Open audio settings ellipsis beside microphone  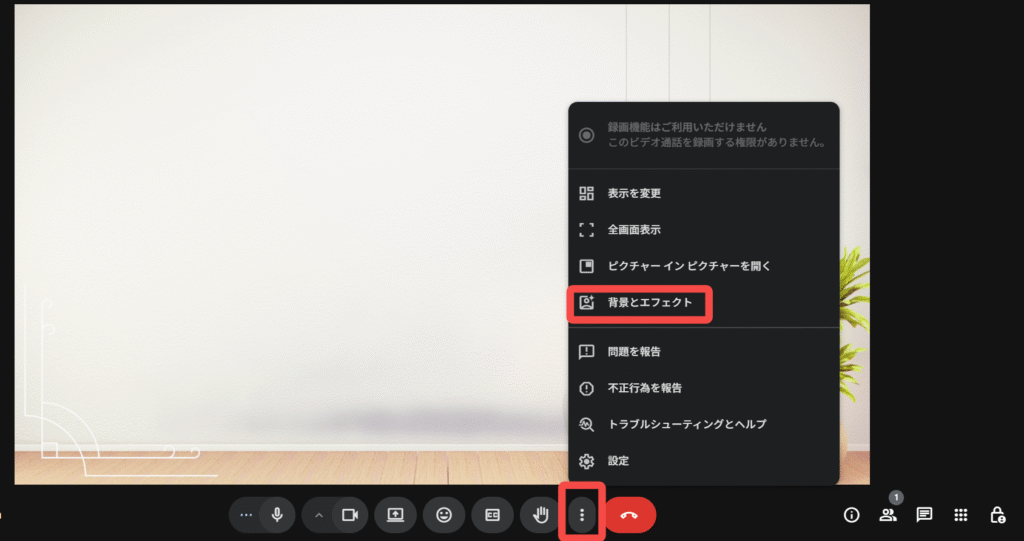tap(246, 515)
